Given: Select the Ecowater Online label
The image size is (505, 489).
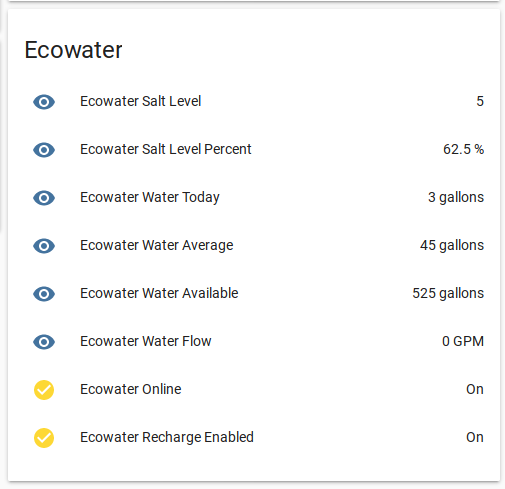Looking at the screenshot, I should (x=131, y=389).
